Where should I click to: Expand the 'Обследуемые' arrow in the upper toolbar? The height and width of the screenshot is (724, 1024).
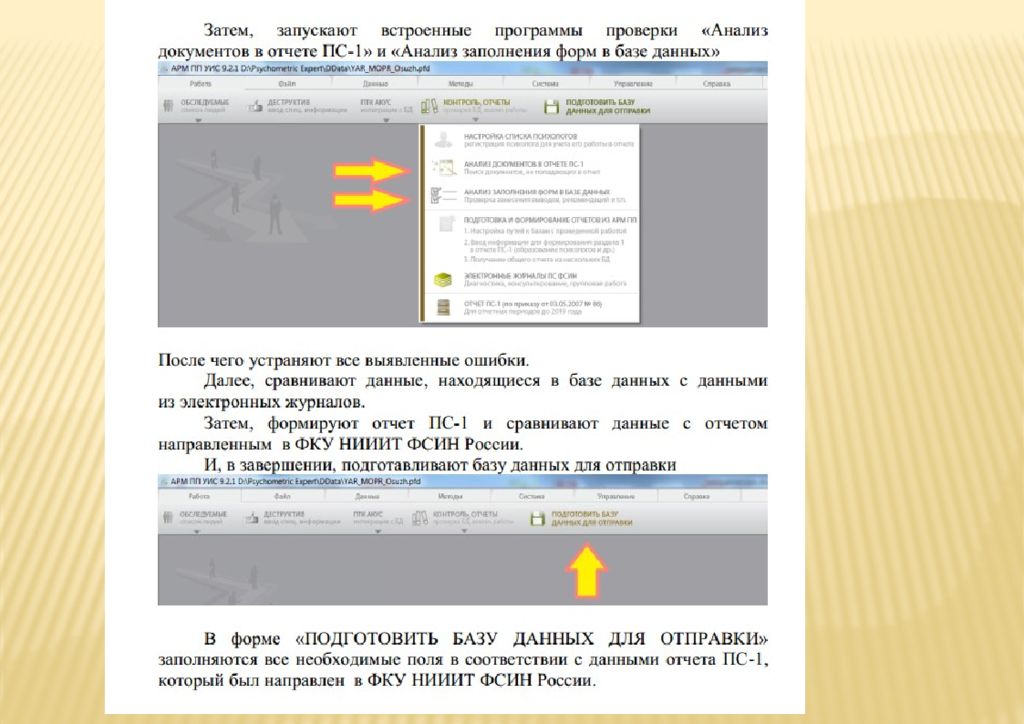pyautogui.click(x=198, y=121)
